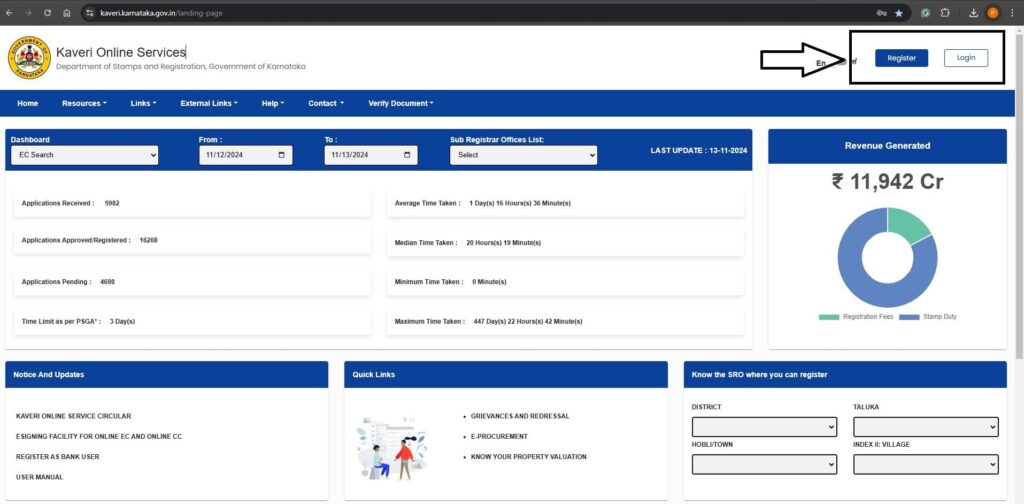Screen dimensions: 1024x504
Task: Open ESIGNING FACILITY FOR ONLINE EC notice
Action: click(x=99, y=436)
